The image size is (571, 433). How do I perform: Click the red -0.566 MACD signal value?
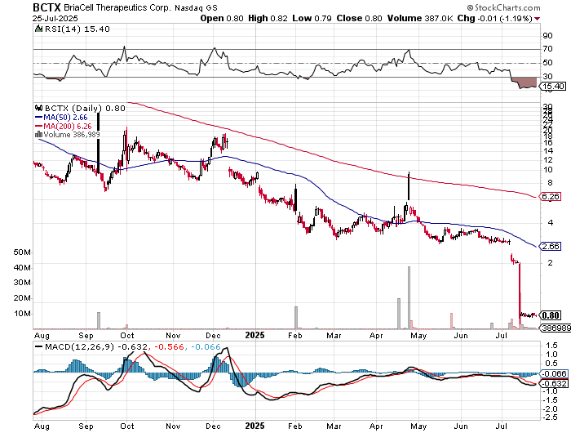tap(169, 347)
